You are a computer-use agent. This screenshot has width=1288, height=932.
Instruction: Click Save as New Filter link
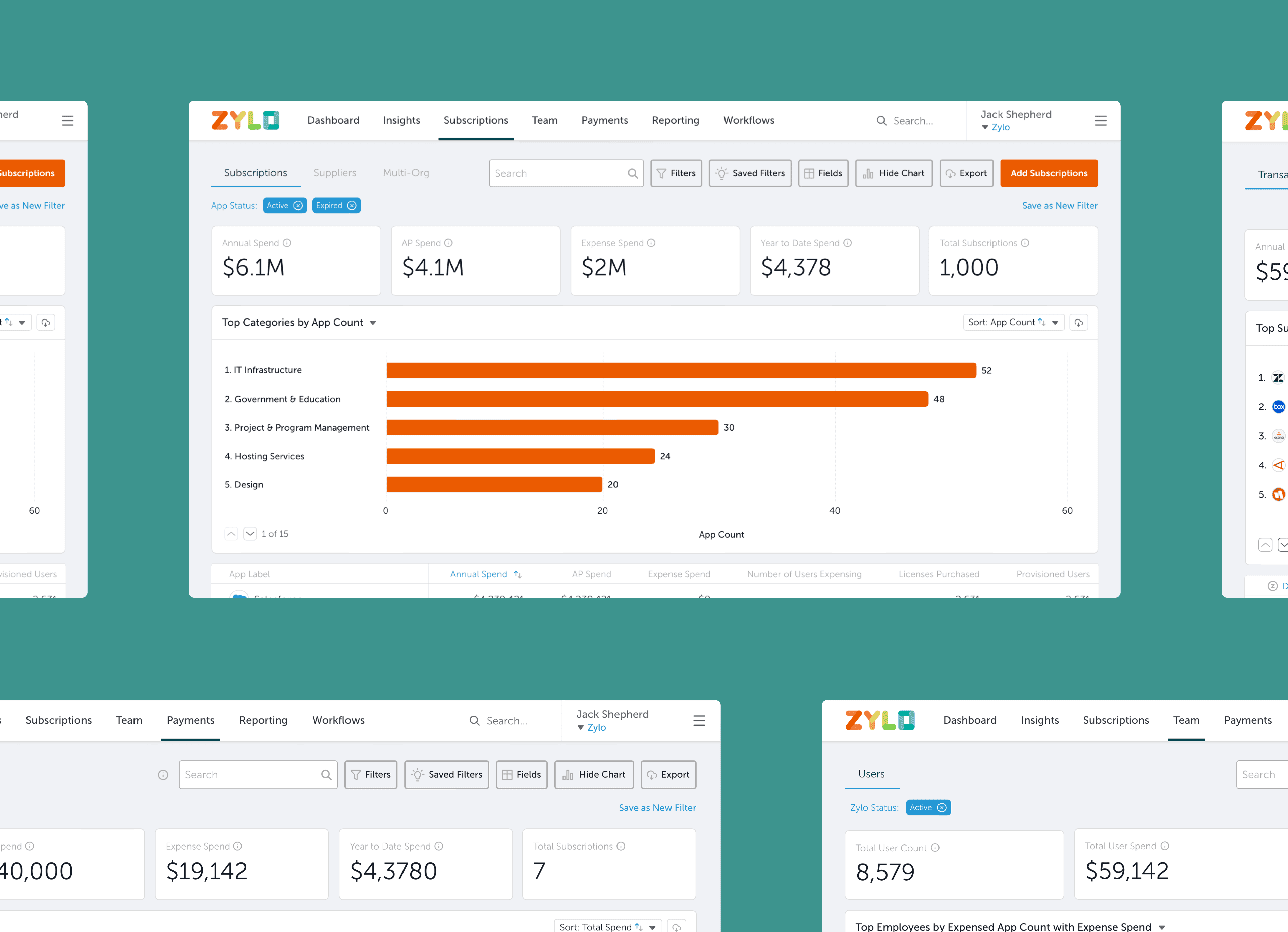pos(1059,206)
